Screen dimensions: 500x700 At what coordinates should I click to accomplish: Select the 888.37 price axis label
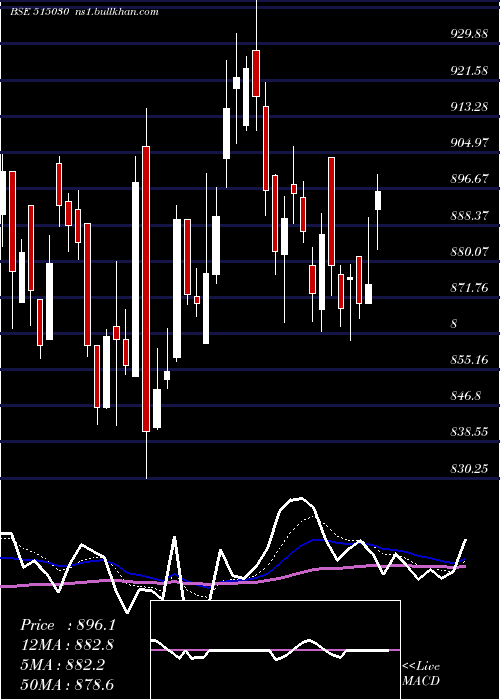[469, 216]
